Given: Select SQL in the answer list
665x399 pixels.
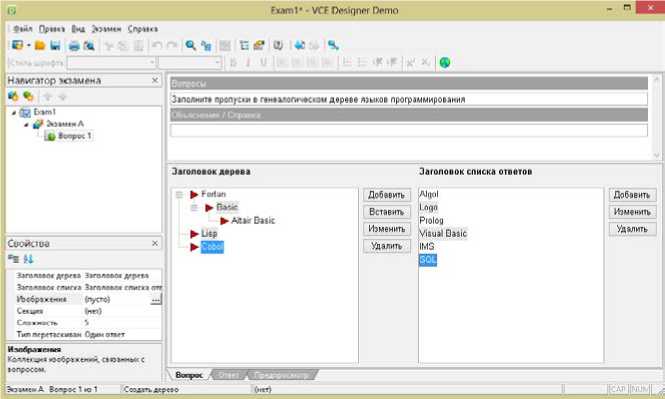Looking at the screenshot, I should pos(428,259).
